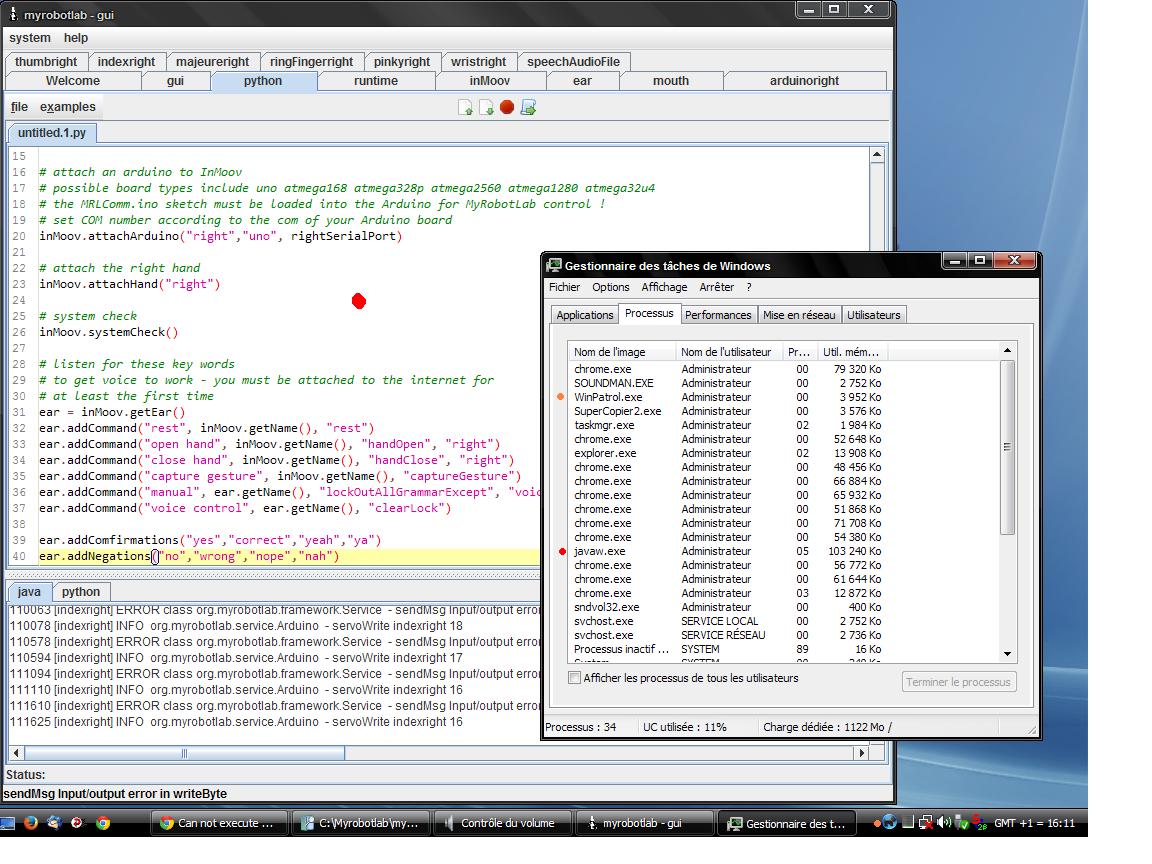
Task: Open the Applications tab in Task Manager
Action: pyautogui.click(x=584, y=314)
